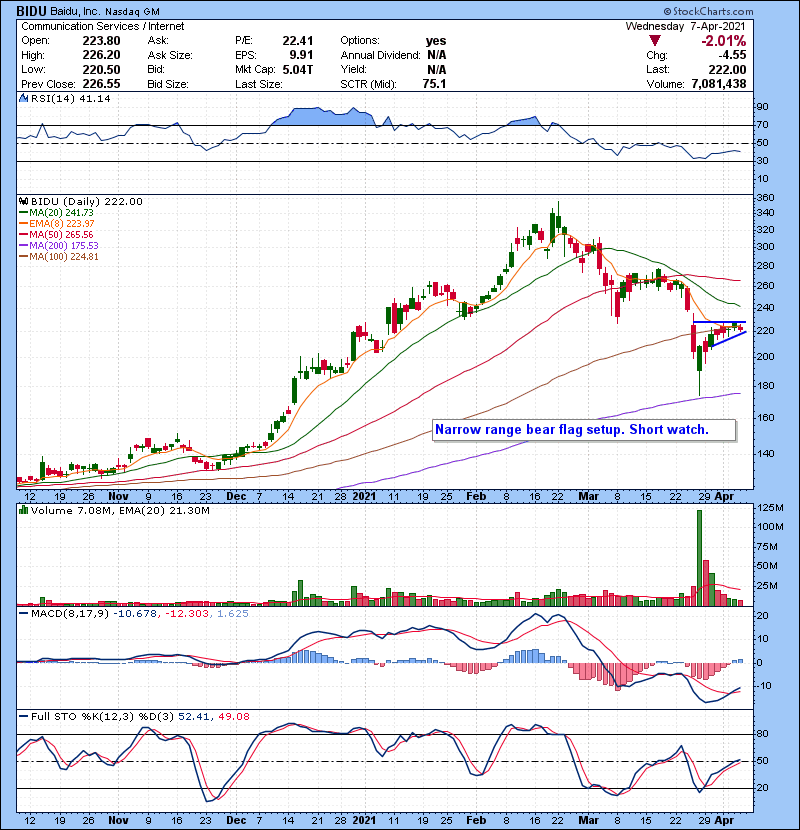Screen dimensions: 800x830
Task: Click the SCTR (Mid) value 75.1
Action: 434,84
